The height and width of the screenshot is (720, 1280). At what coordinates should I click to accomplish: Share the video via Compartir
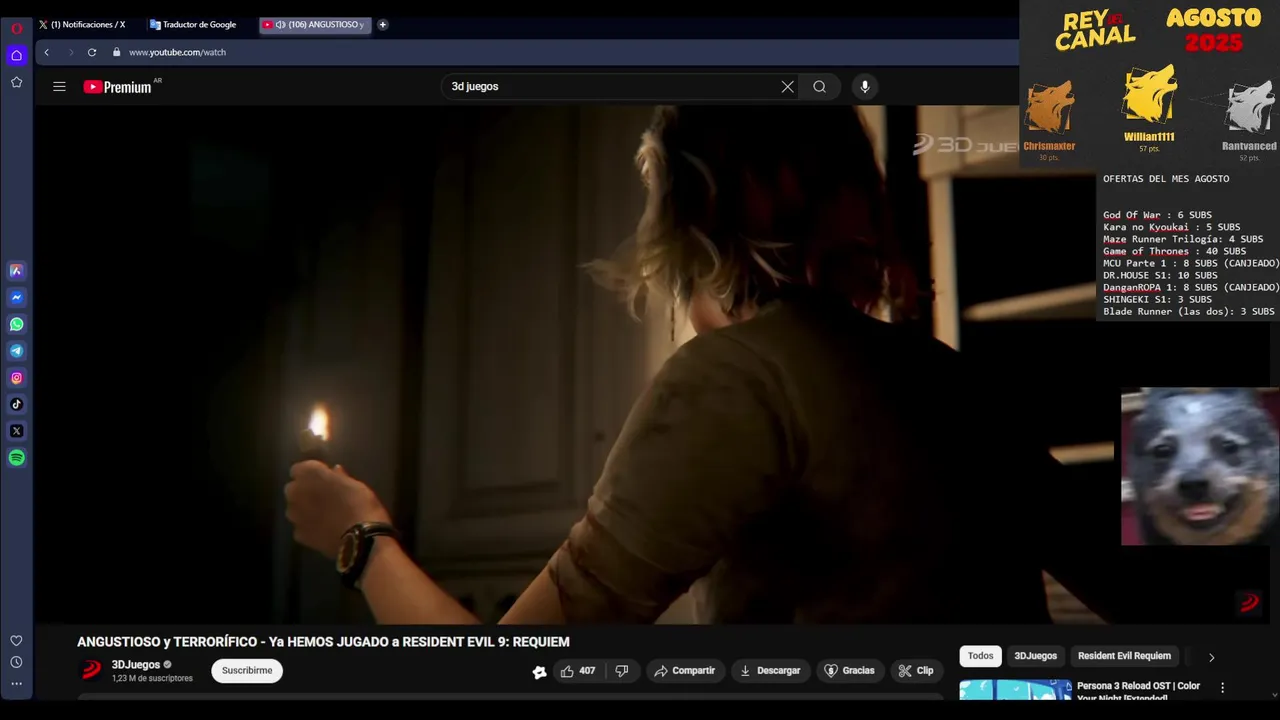click(x=684, y=671)
